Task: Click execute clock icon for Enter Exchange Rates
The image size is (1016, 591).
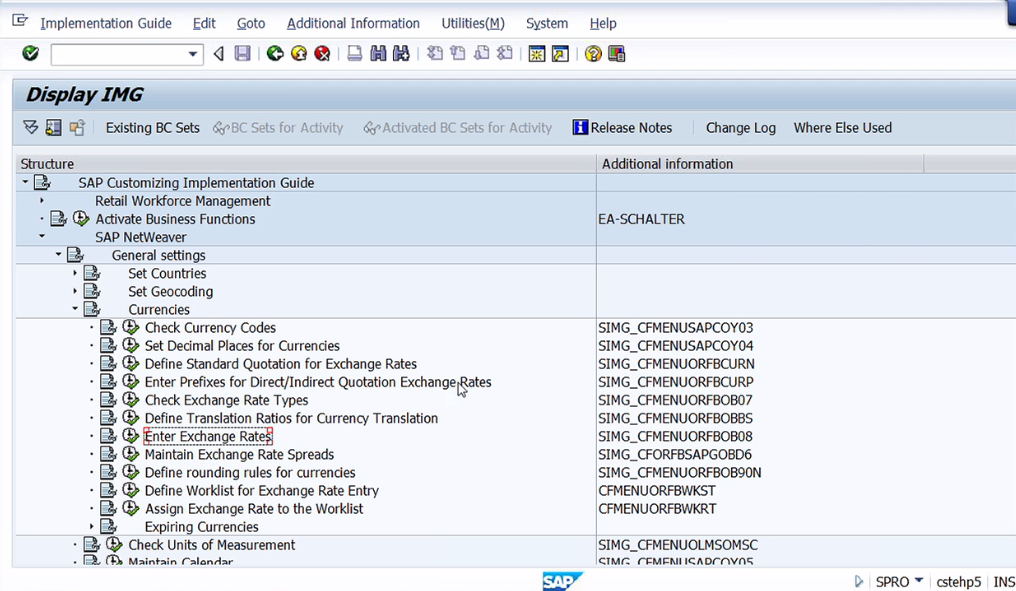Action: [130, 436]
